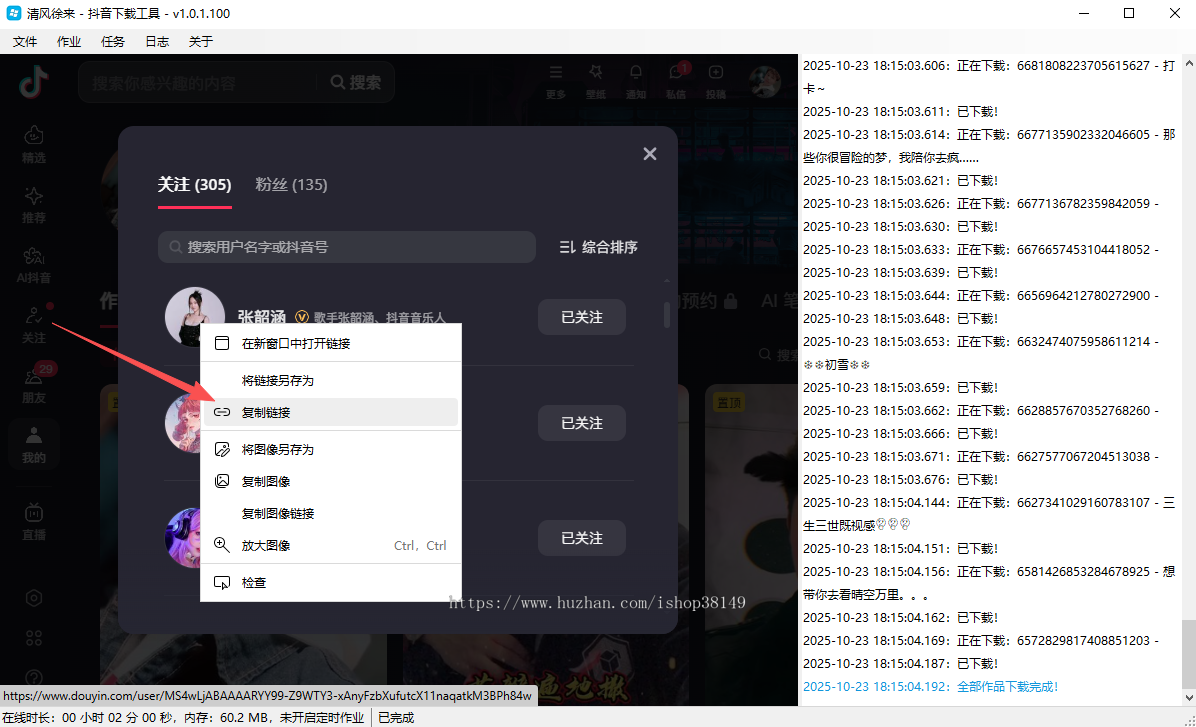Click the magnifier icon beside 放大图像
The image size is (1196, 727).
pyautogui.click(x=222, y=545)
